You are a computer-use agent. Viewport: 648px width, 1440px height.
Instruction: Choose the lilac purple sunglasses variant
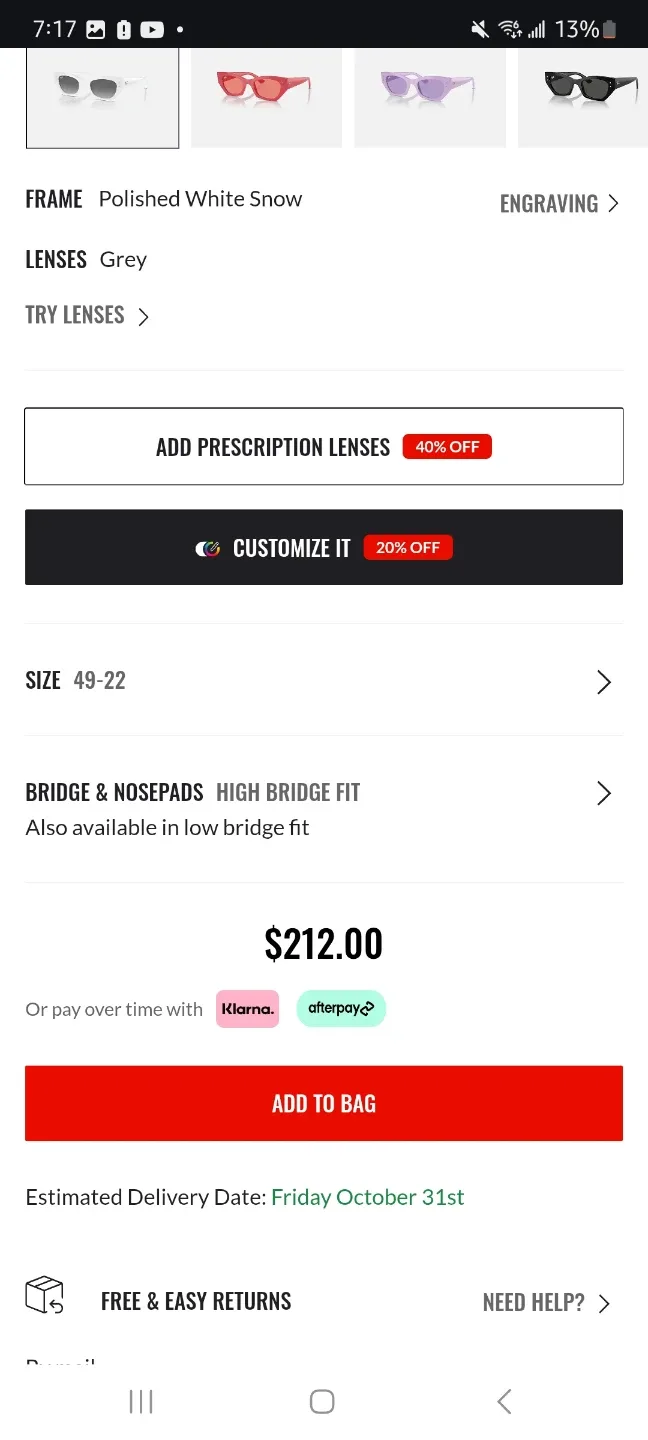click(x=430, y=90)
